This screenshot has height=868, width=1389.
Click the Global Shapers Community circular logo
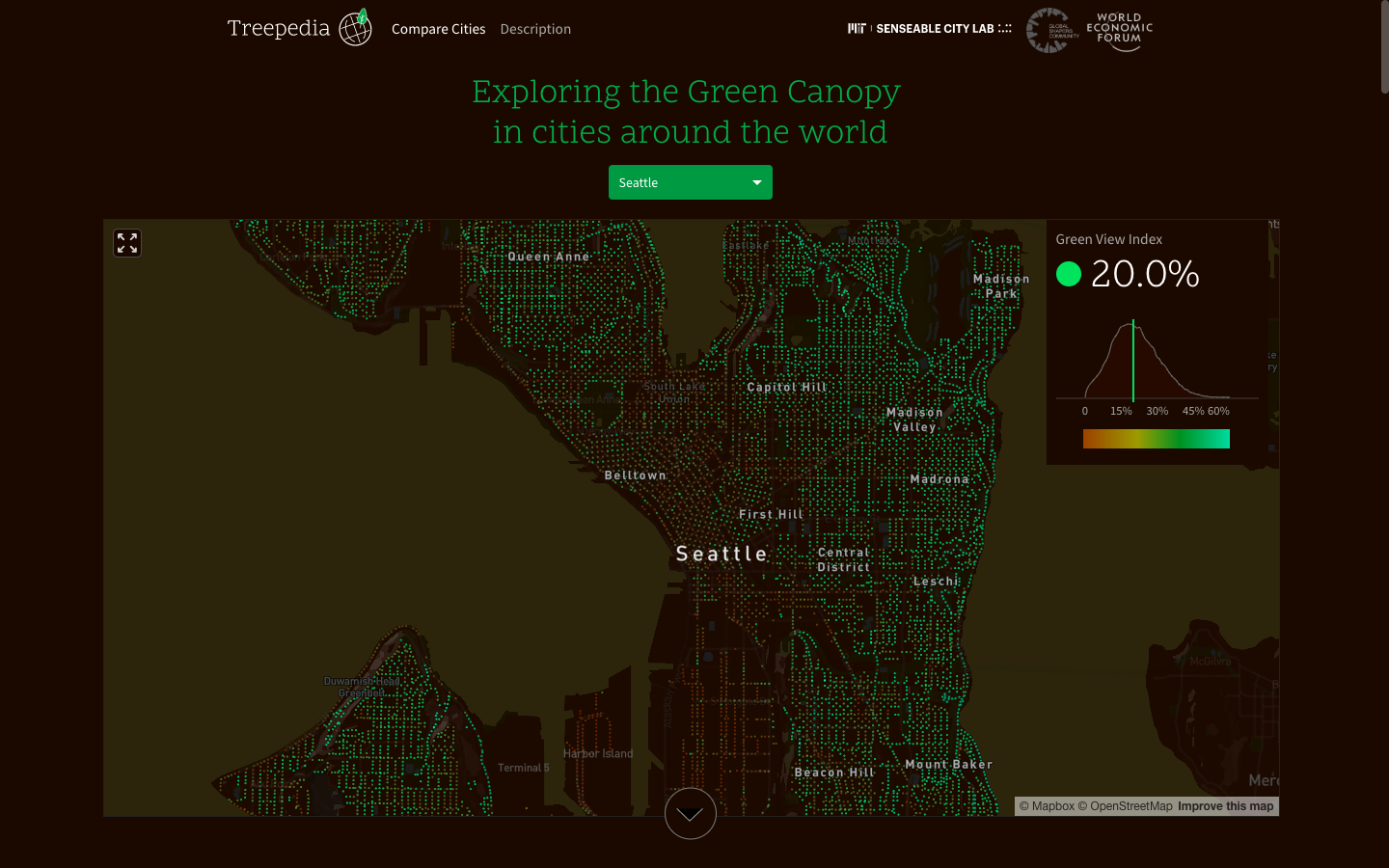pyautogui.click(x=1049, y=30)
